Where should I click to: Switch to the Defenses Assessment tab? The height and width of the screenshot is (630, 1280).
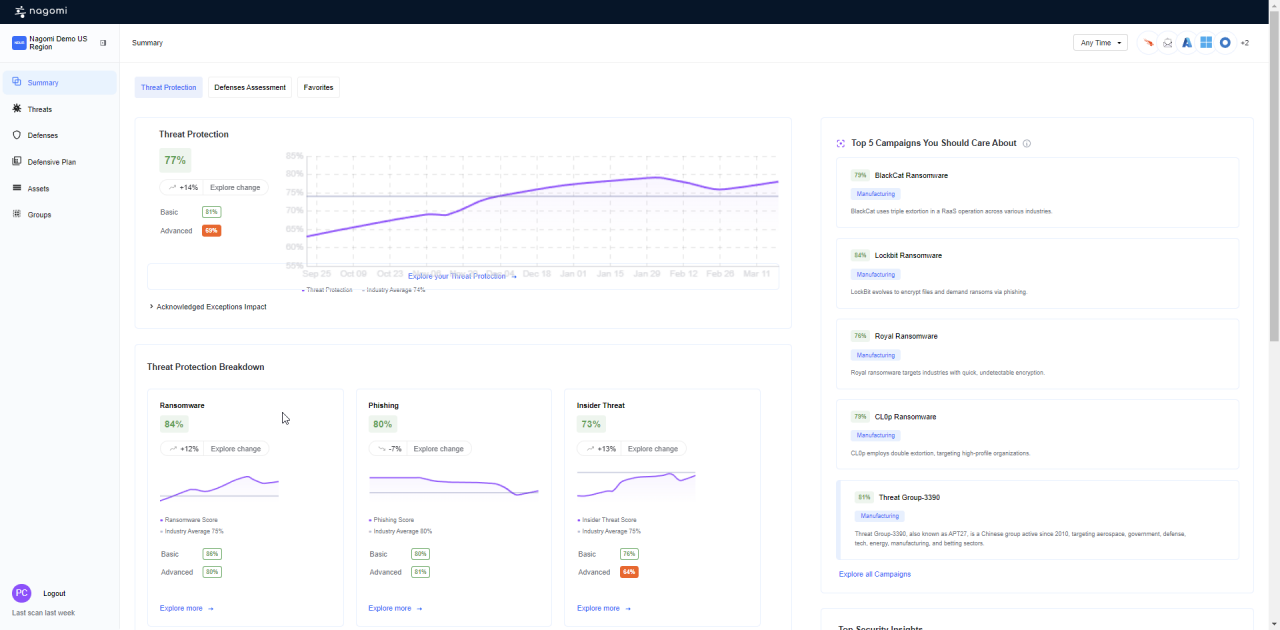(250, 87)
